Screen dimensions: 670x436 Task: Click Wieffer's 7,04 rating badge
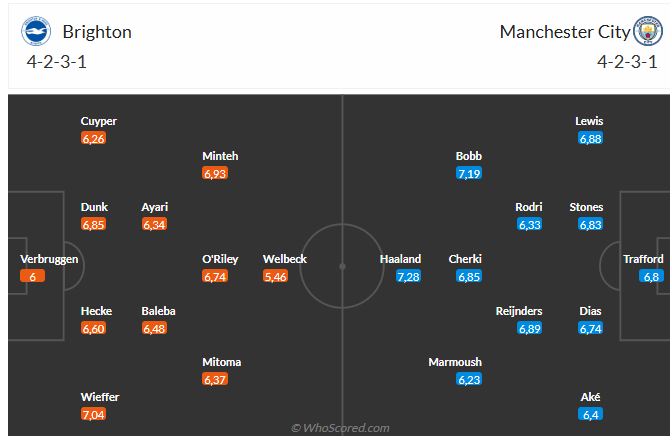tap(93, 414)
